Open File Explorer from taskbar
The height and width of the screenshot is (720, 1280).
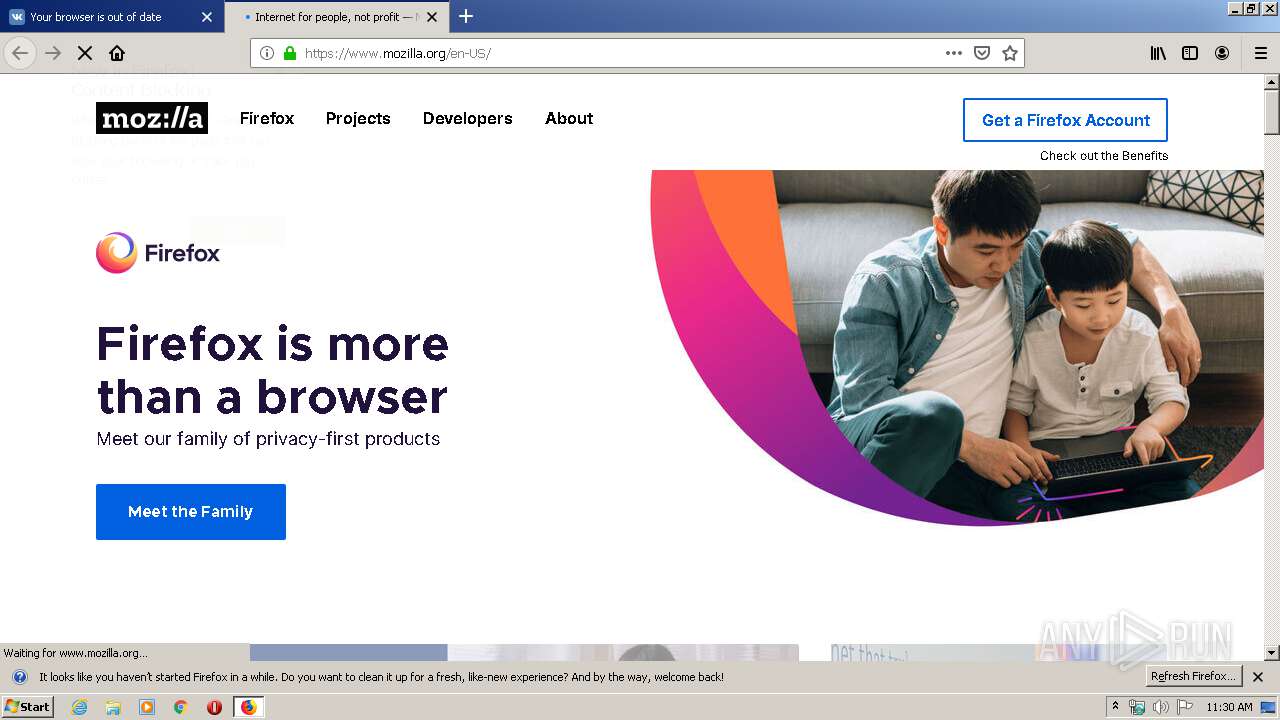[x=113, y=707]
